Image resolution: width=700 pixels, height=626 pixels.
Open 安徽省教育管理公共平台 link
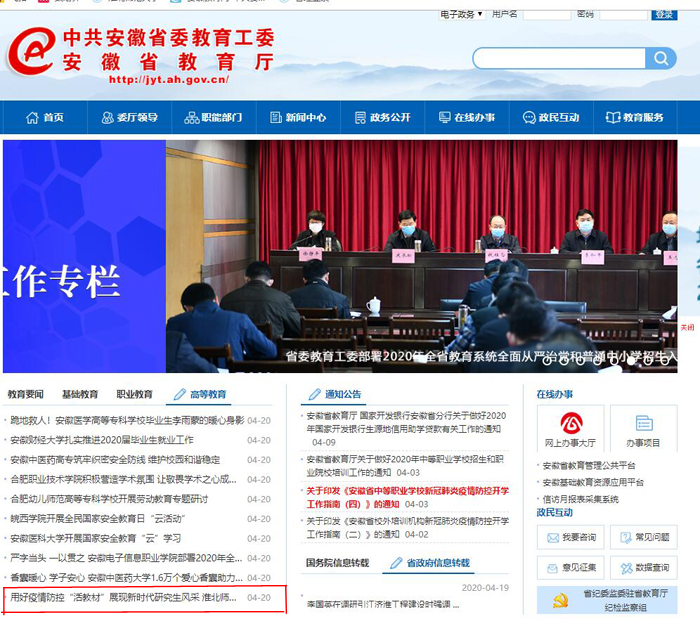[588, 466]
